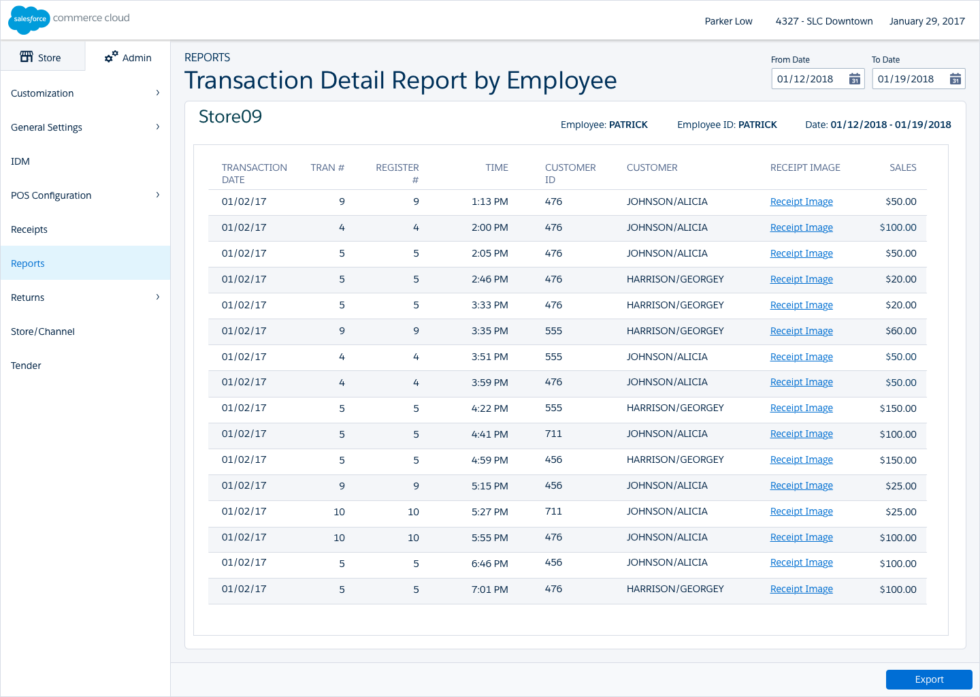This screenshot has width=980, height=697.
Task: Click the Salesforce cloud logo
Action: click(x=27, y=19)
